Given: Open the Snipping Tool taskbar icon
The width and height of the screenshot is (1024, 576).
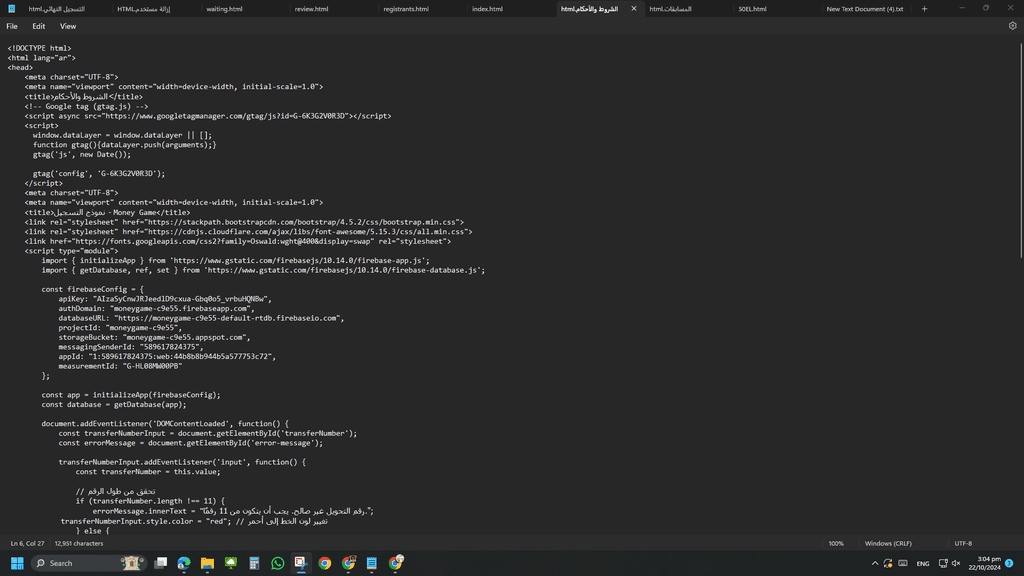Looking at the screenshot, I should [x=301, y=563].
